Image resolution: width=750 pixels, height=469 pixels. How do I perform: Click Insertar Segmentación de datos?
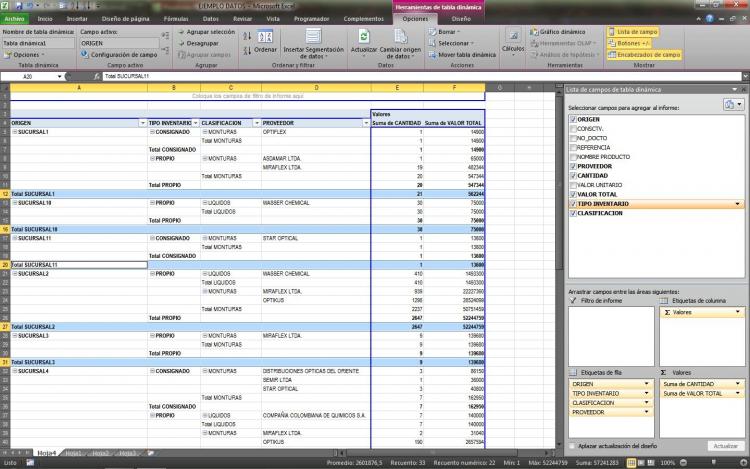pos(313,44)
